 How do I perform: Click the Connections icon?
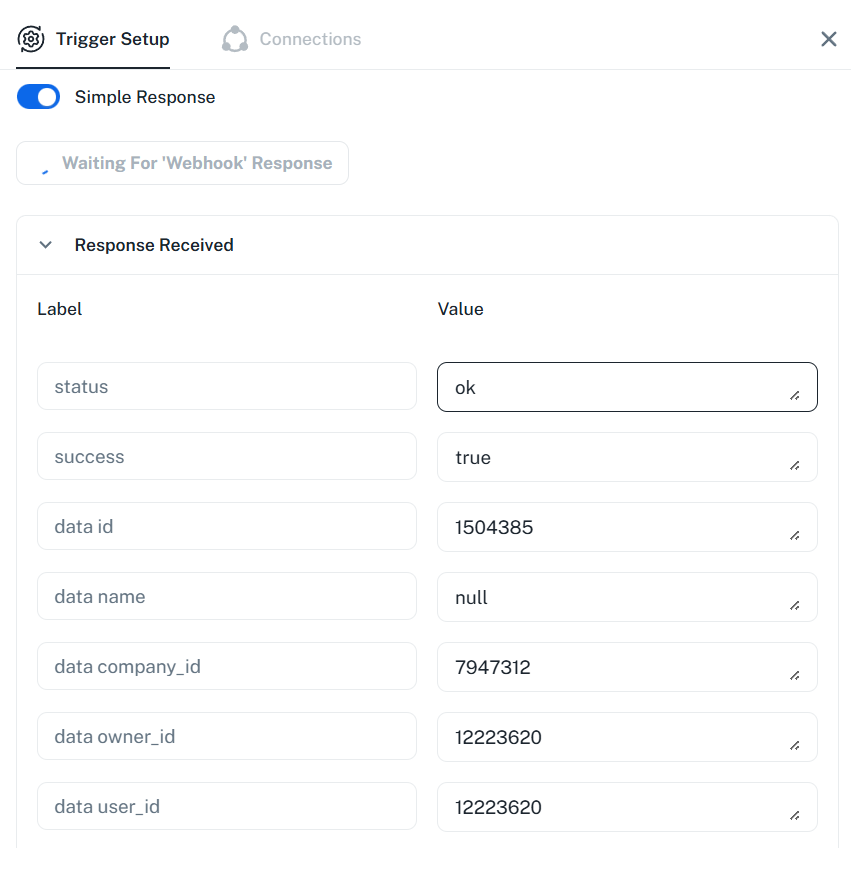pyautogui.click(x=235, y=39)
